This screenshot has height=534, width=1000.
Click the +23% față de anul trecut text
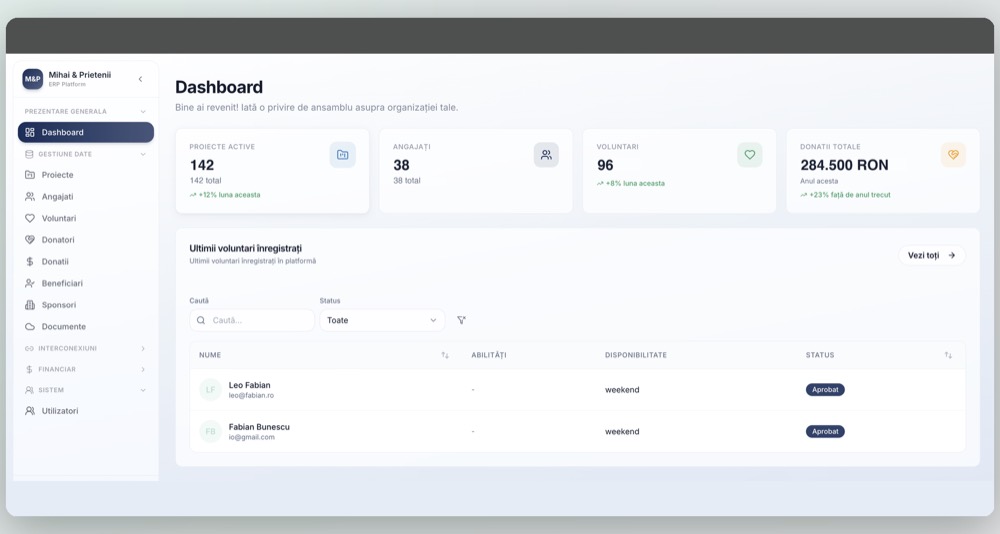[849, 195]
